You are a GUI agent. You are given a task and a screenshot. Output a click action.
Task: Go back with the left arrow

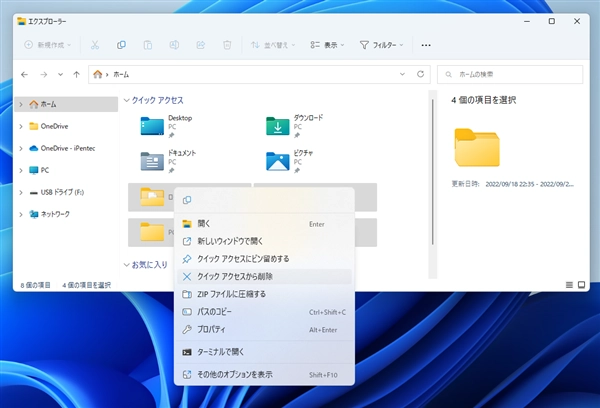(24, 75)
